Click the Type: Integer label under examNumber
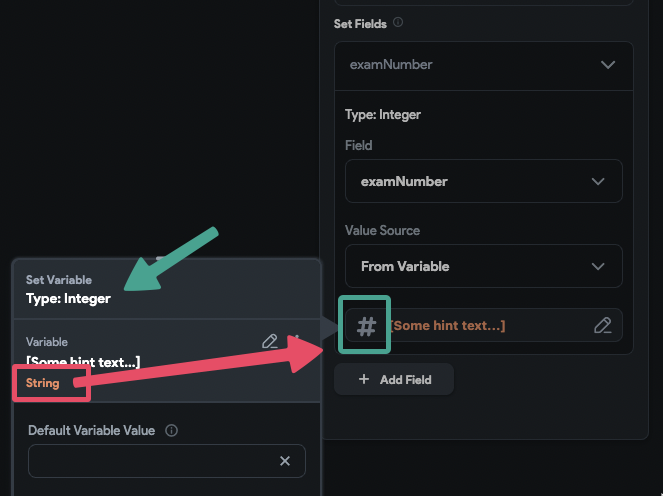Screen dimensions: 663x496 (383, 115)
